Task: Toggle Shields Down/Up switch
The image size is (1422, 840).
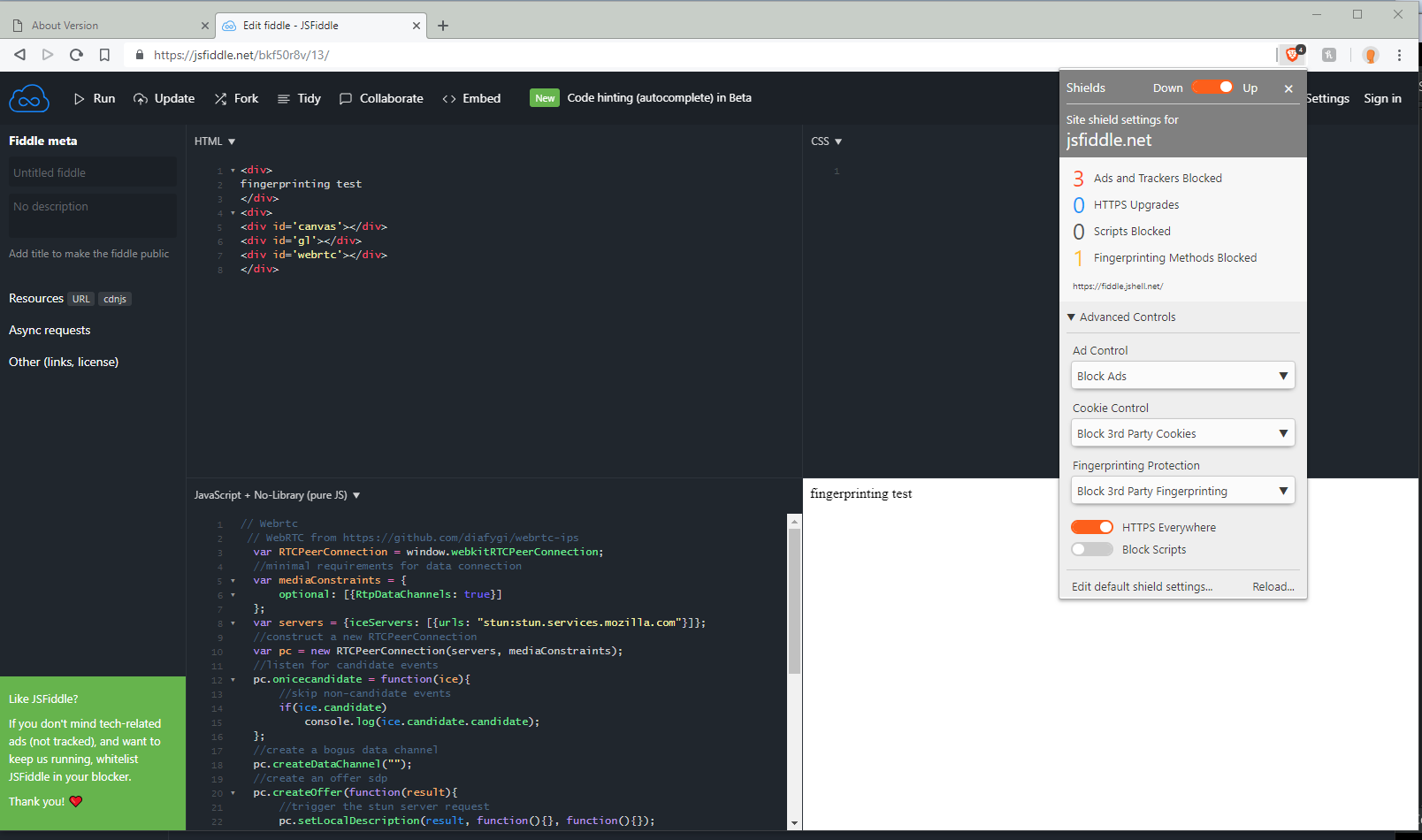Action: tap(1212, 87)
